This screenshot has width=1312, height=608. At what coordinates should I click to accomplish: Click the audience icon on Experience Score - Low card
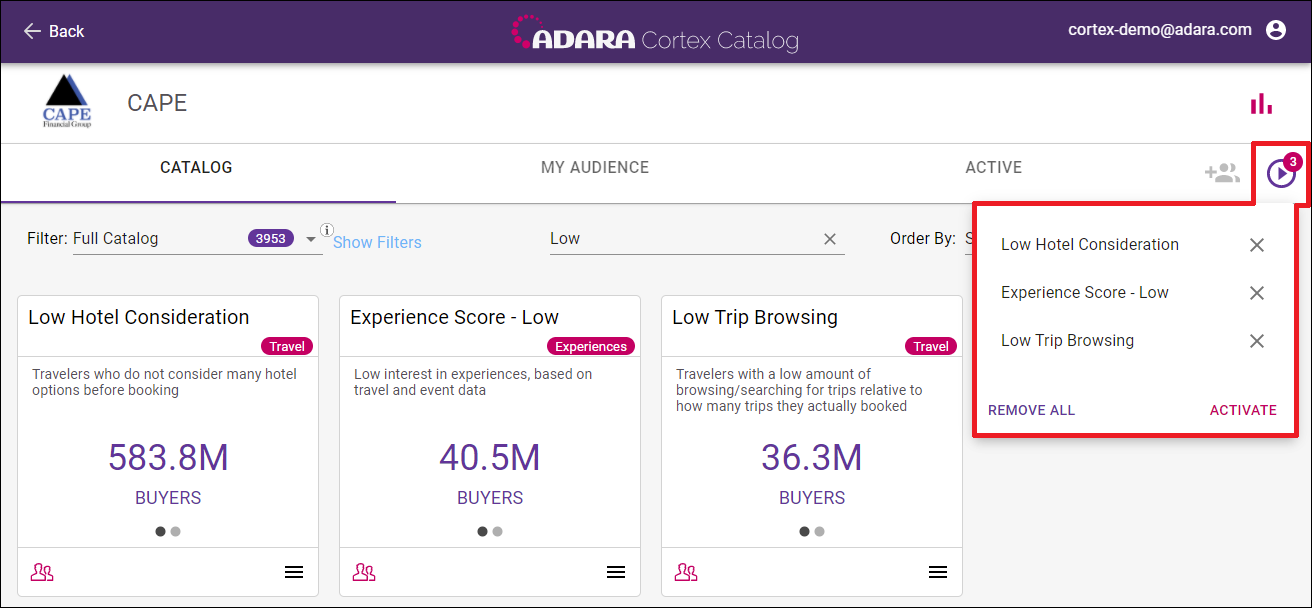click(364, 572)
